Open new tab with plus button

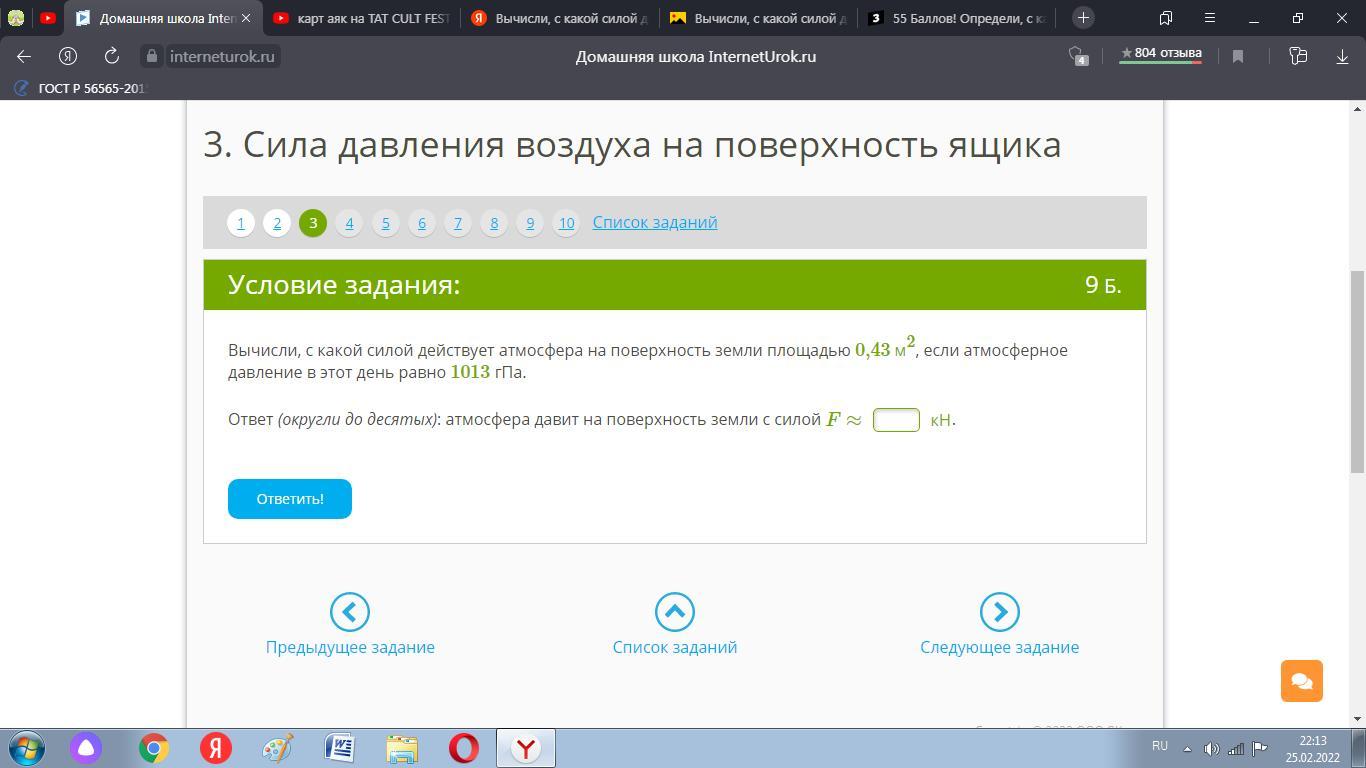click(1083, 18)
